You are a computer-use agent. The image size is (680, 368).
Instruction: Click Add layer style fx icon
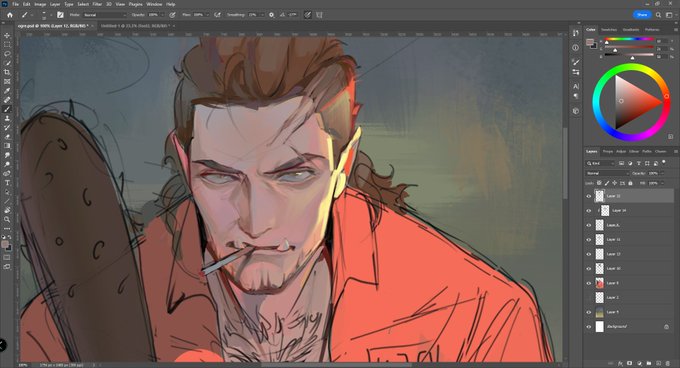click(620, 363)
